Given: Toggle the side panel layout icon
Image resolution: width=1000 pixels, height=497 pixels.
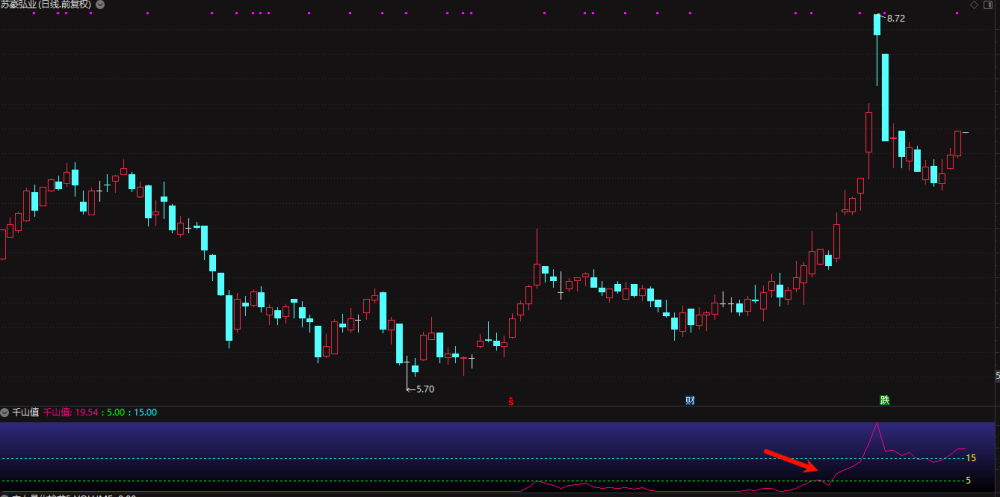Looking at the screenshot, I should click(x=990, y=4).
